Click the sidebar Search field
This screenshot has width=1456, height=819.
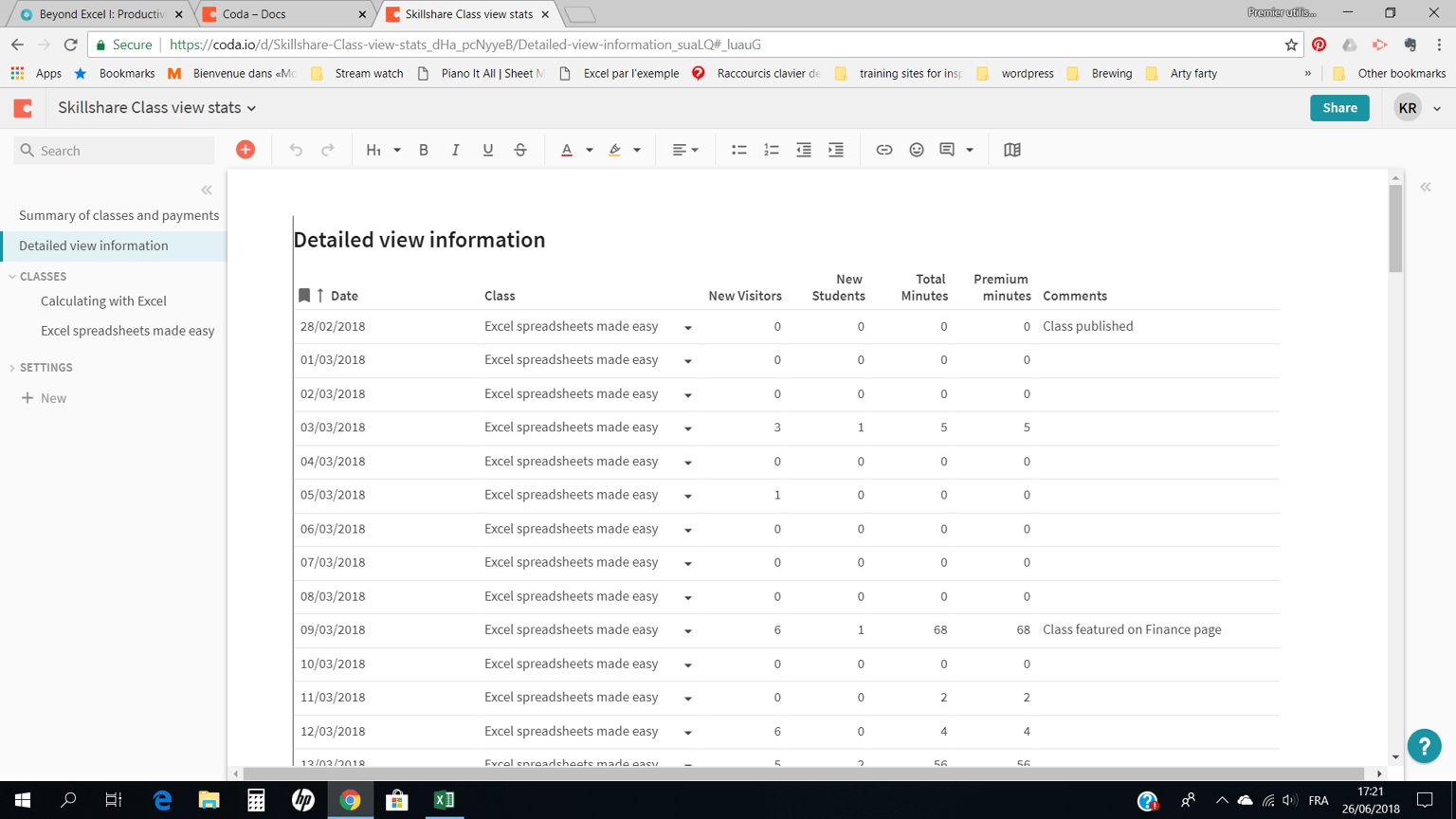click(115, 151)
